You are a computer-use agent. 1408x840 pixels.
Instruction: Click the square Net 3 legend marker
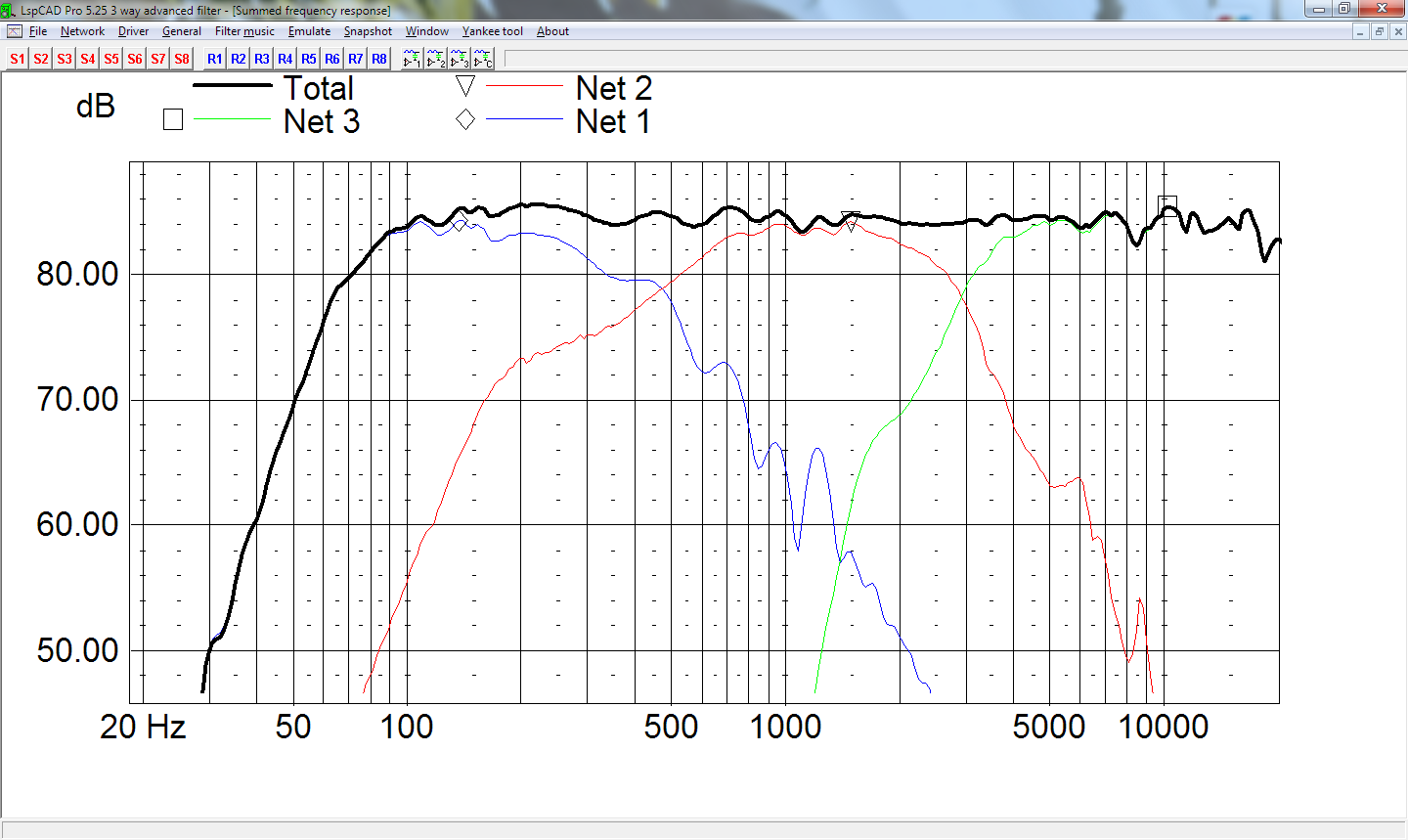click(173, 119)
